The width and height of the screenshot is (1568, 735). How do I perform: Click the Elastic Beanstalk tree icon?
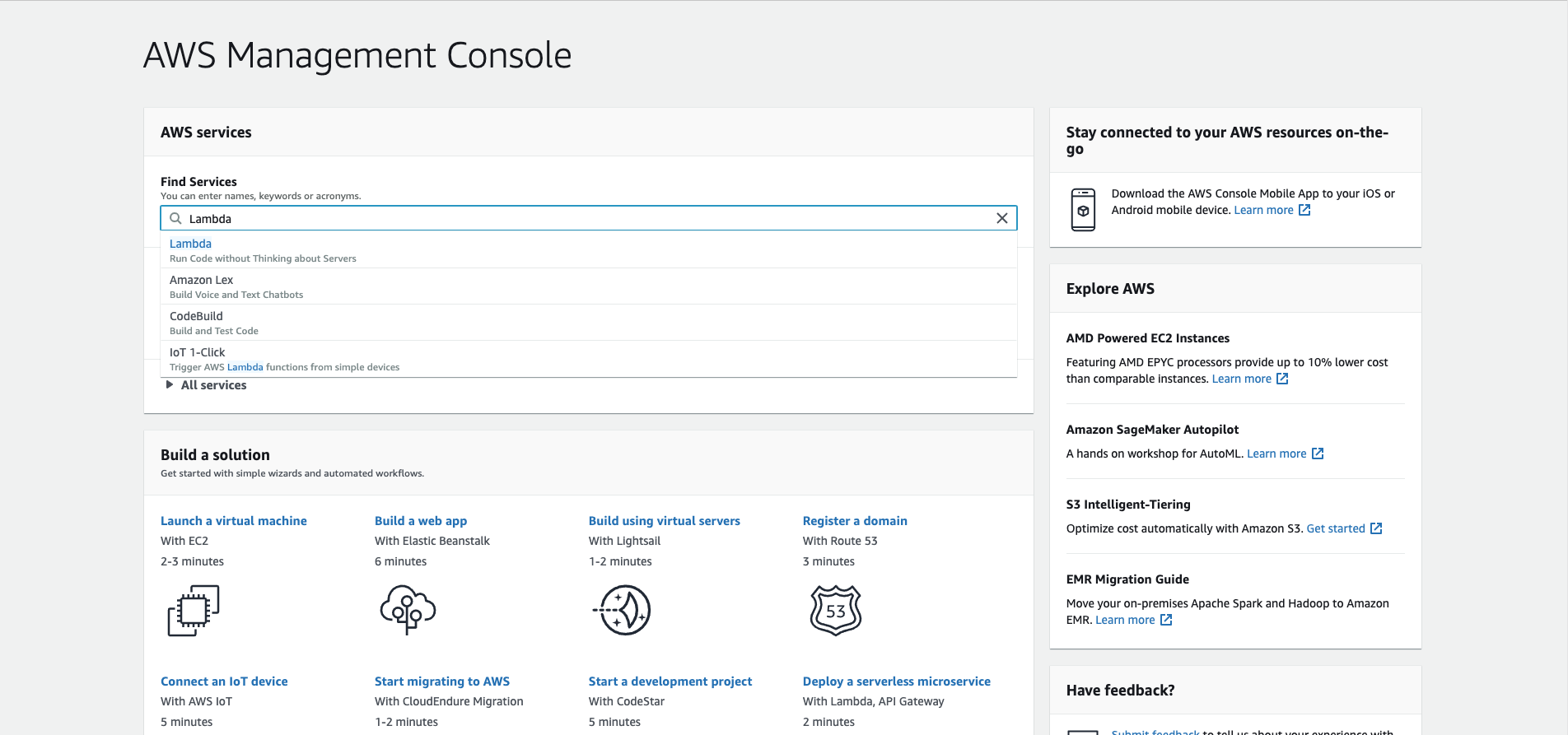point(408,610)
